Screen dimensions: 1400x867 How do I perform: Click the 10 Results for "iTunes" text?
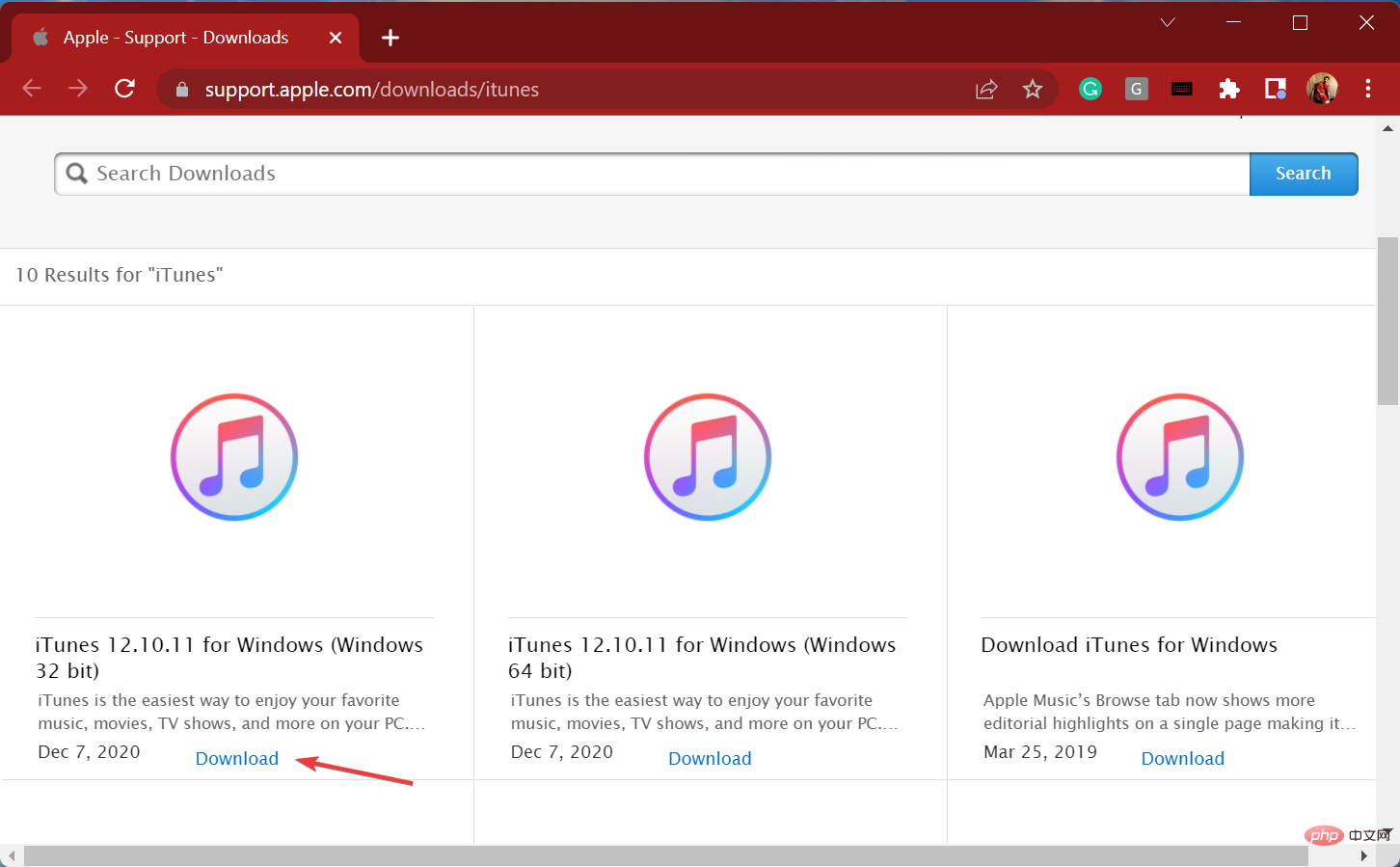pyautogui.click(x=120, y=275)
